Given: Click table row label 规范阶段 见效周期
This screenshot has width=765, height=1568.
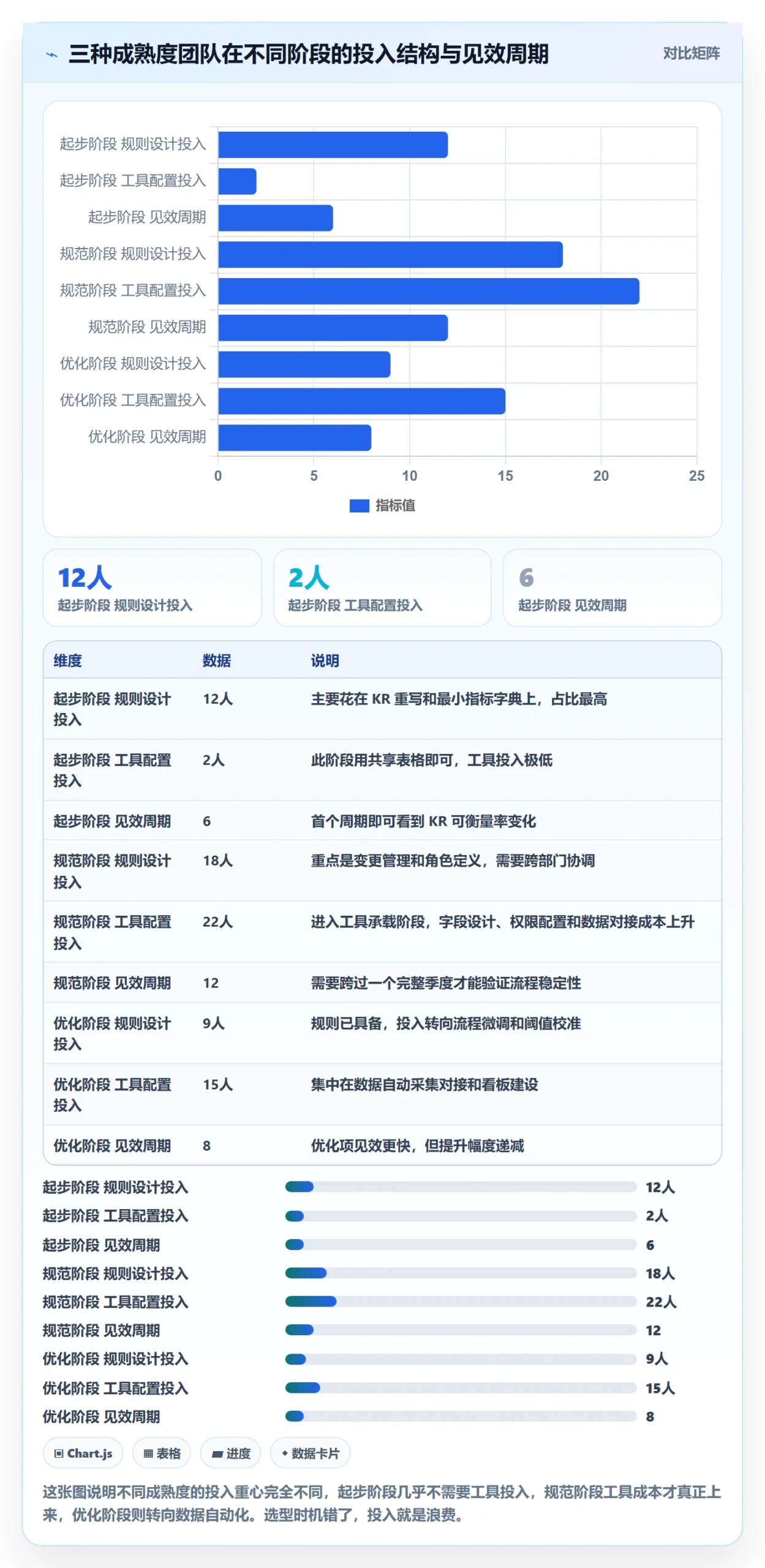Looking at the screenshot, I should 112,982.
